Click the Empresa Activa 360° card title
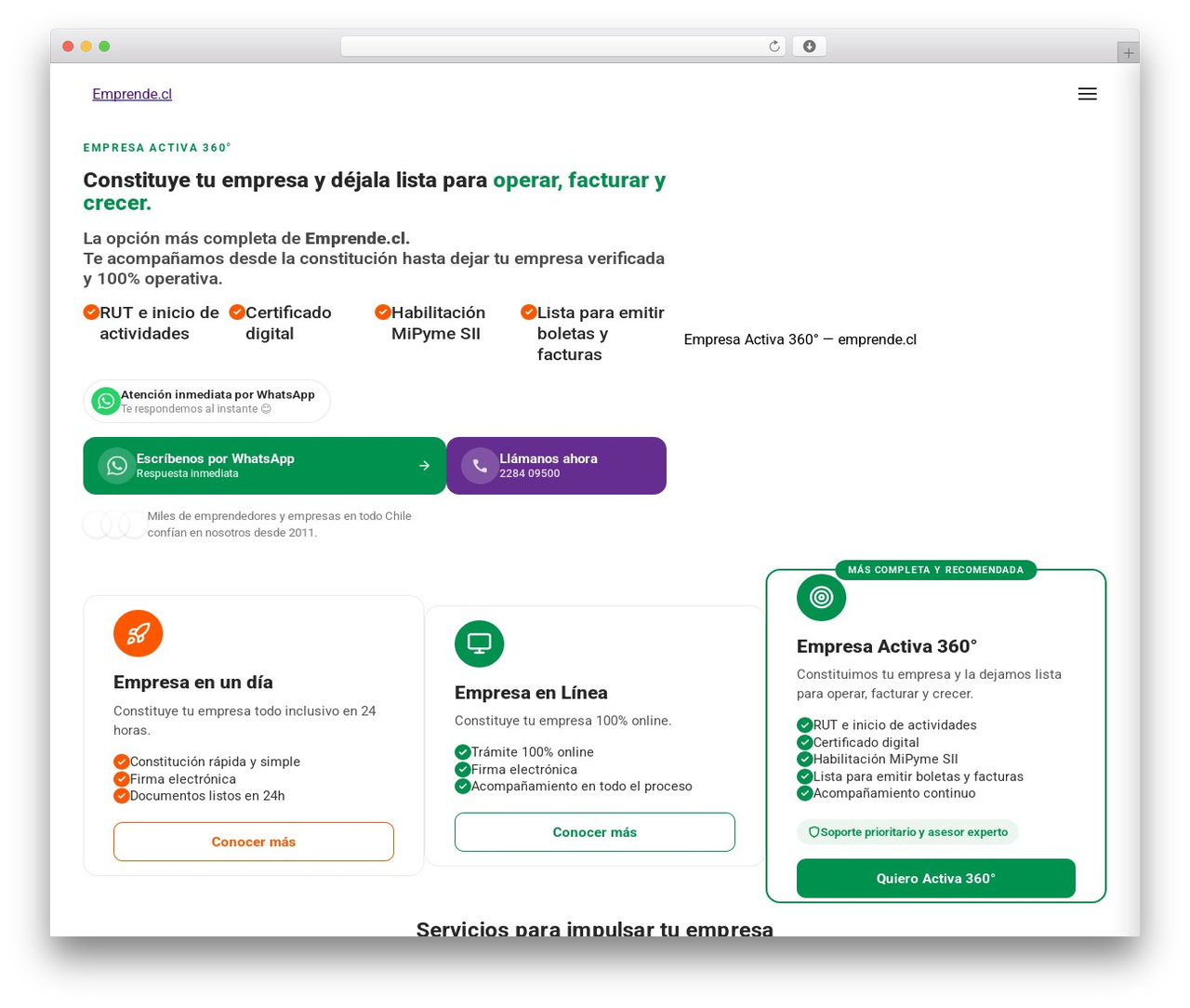Image resolution: width=1190 pixels, height=1008 pixels. click(887, 646)
